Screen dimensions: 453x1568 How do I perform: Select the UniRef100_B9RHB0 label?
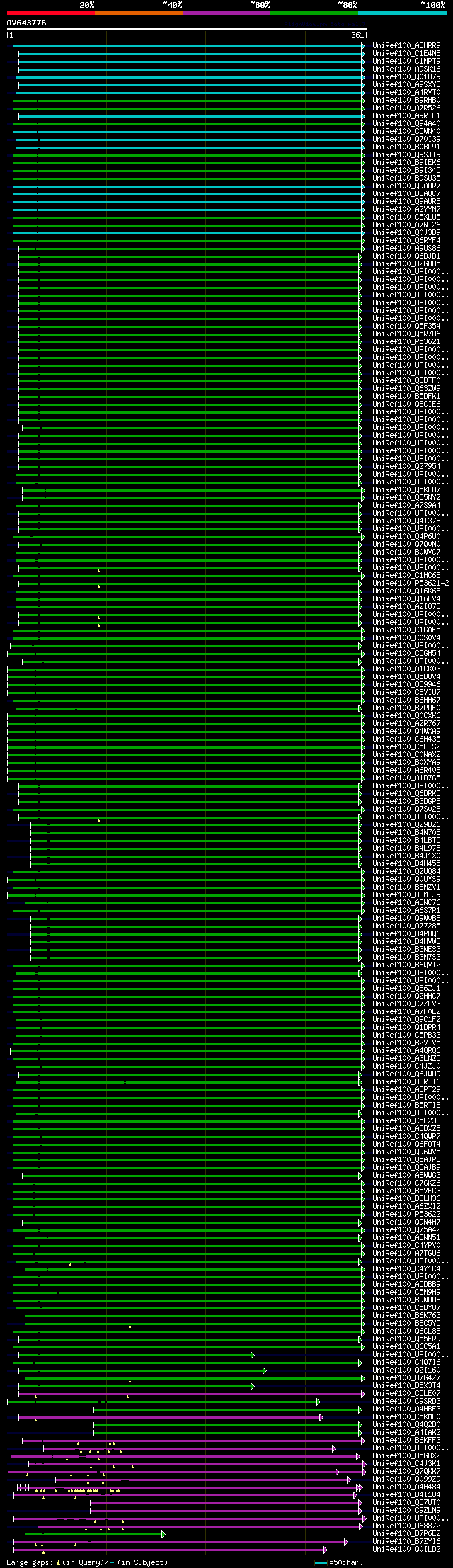(x=406, y=101)
